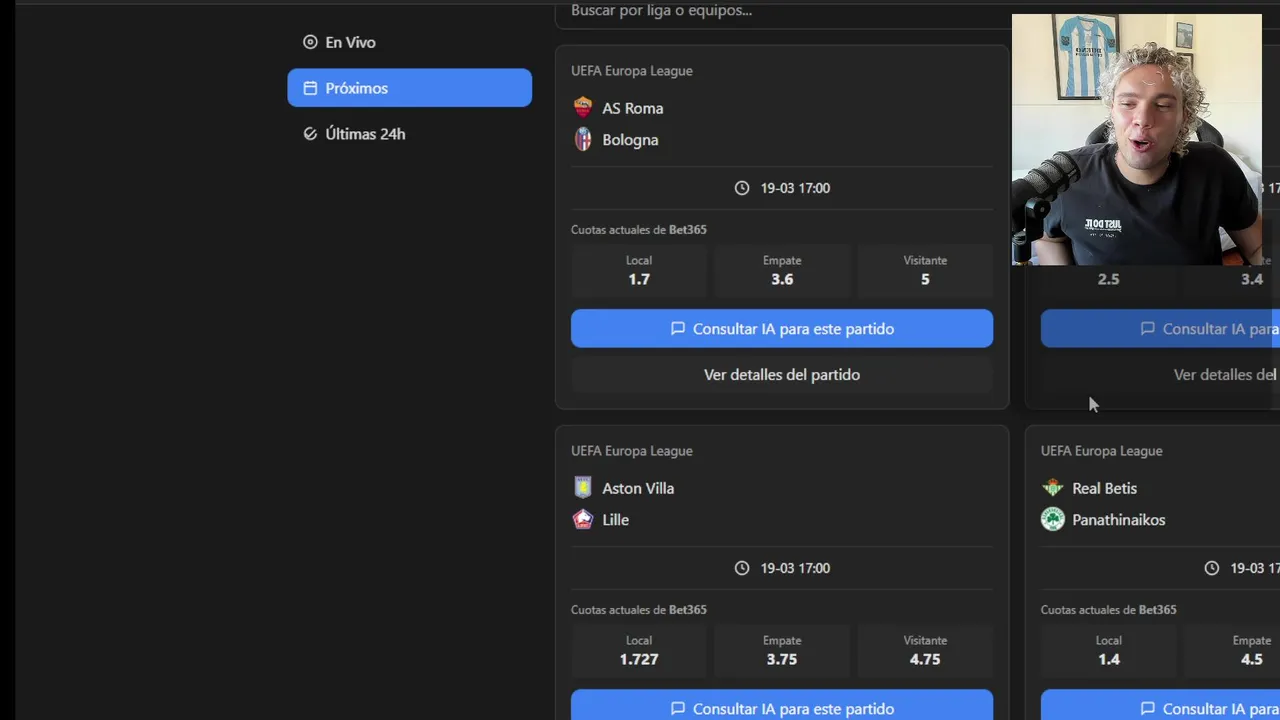Select the Próximos sidebar tab
The image size is (1280, 720).
pyautogui.click(x=409, y=88)
